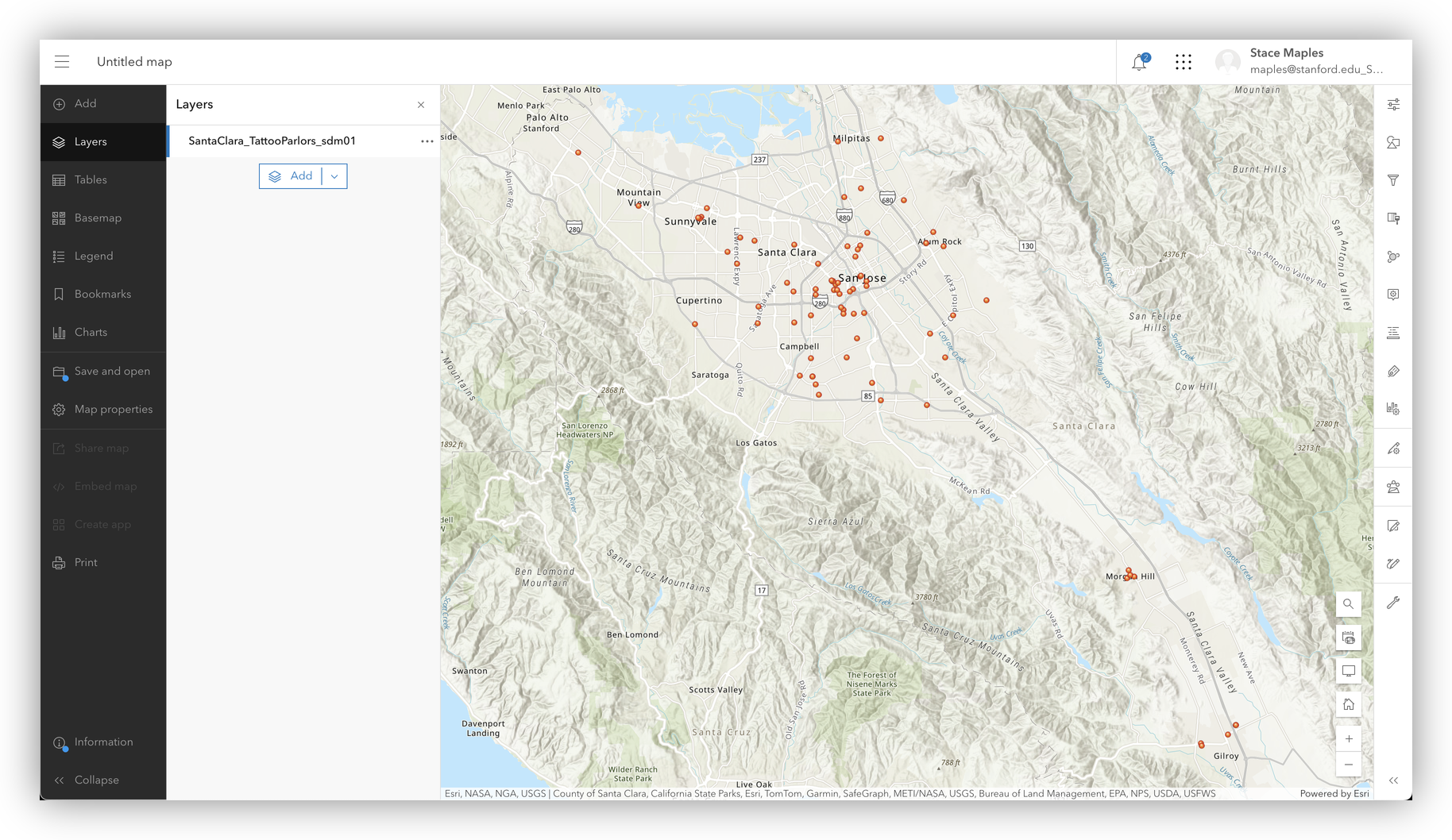Open layer Properties sliders icon

(x=1393, y=105)
